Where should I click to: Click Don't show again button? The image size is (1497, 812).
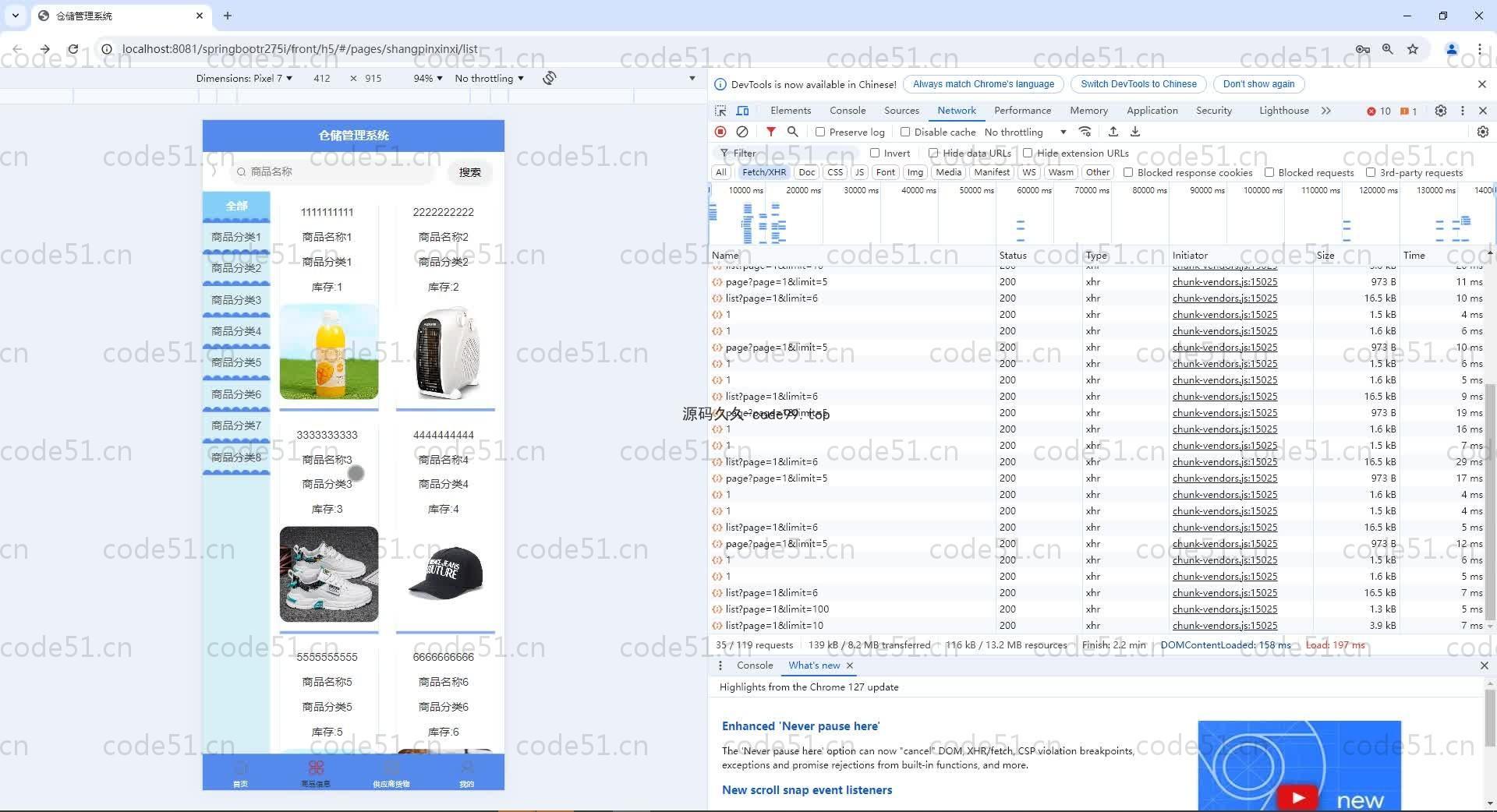[1258, 84]
